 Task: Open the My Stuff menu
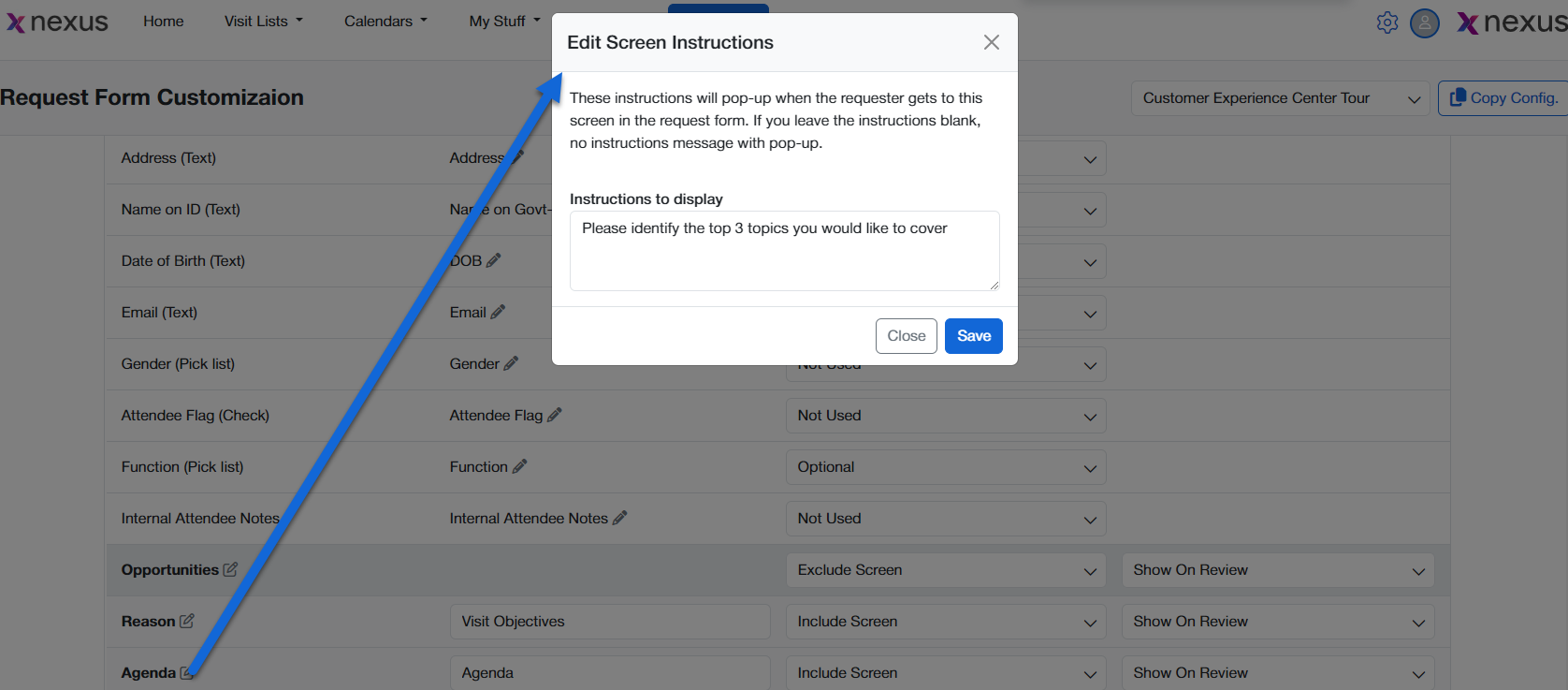tap(505, 21)
